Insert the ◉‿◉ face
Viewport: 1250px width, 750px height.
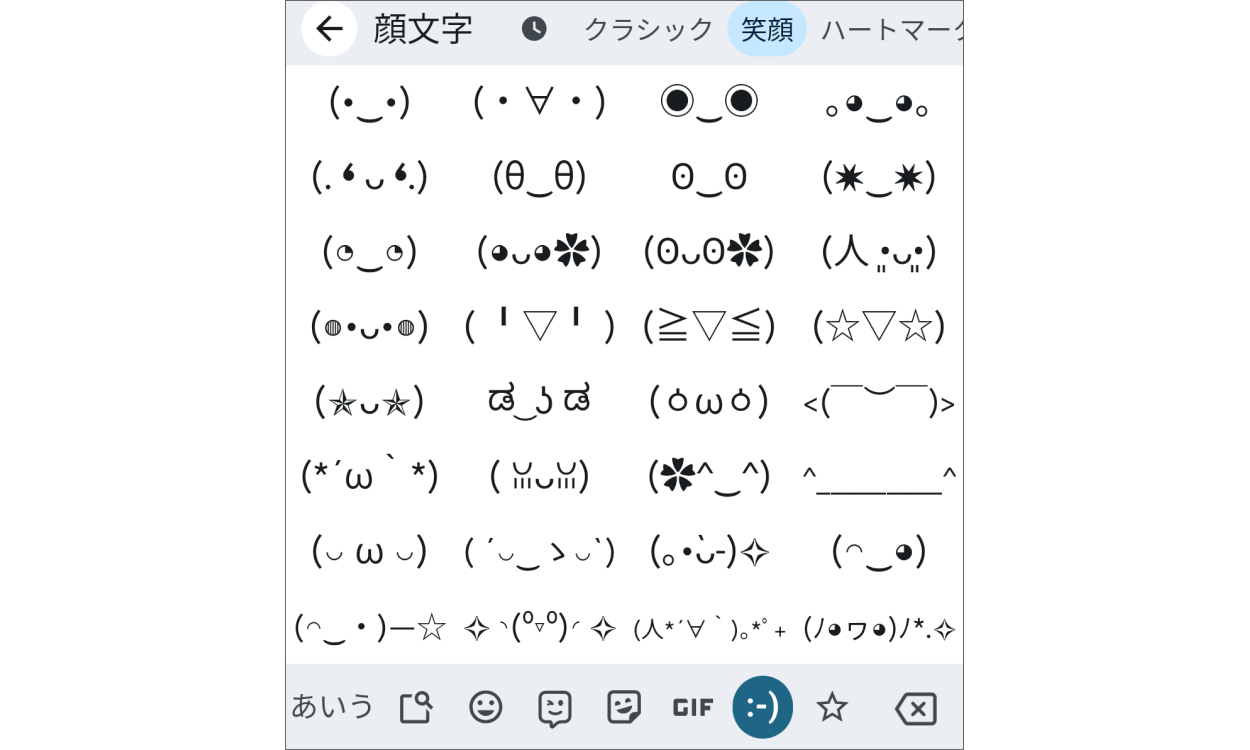point(709,101)
